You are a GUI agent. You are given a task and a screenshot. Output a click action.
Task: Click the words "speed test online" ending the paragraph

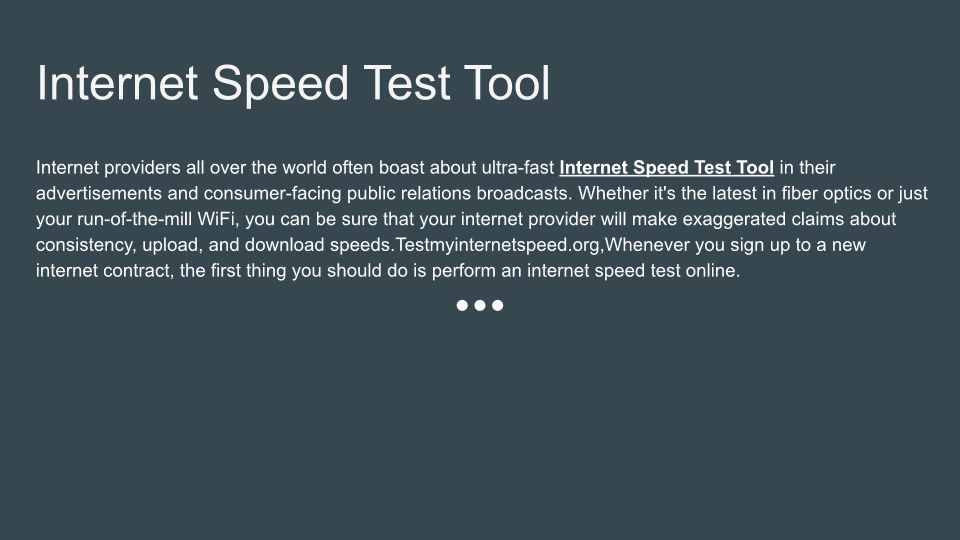(671, 271)
